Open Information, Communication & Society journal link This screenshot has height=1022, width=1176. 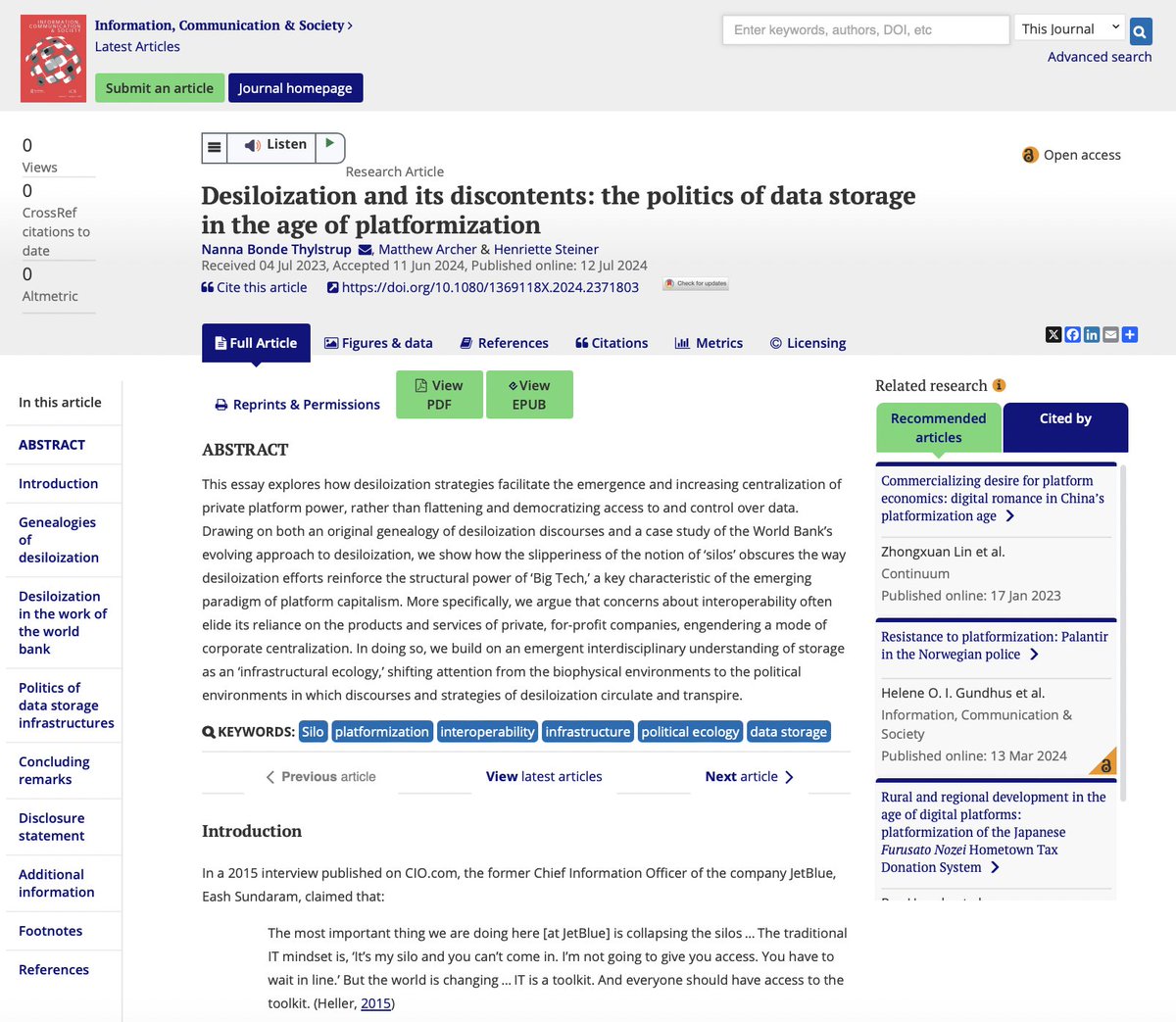click(223, 25)
